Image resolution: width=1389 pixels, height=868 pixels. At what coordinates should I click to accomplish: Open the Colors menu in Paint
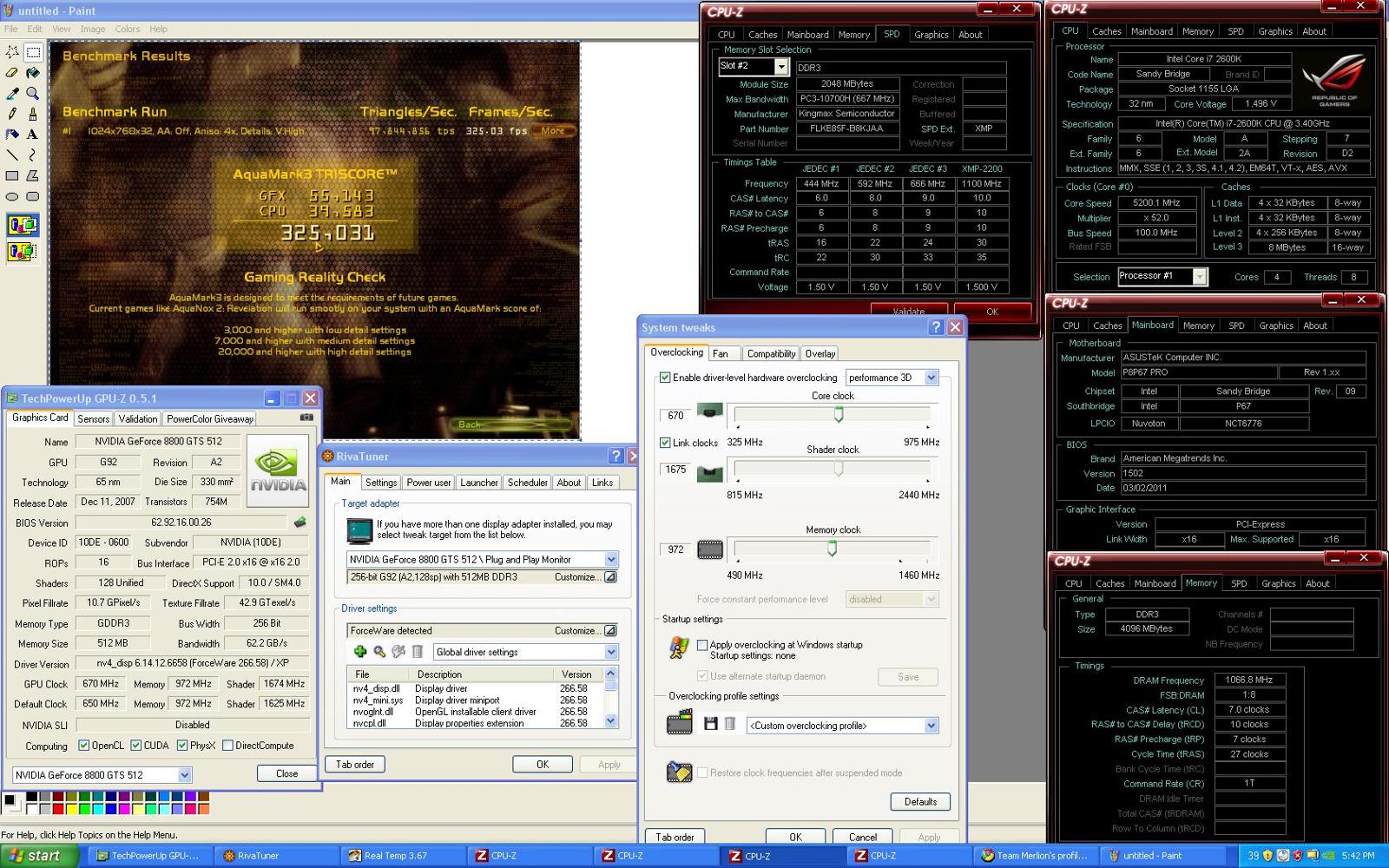click(128, 29)
